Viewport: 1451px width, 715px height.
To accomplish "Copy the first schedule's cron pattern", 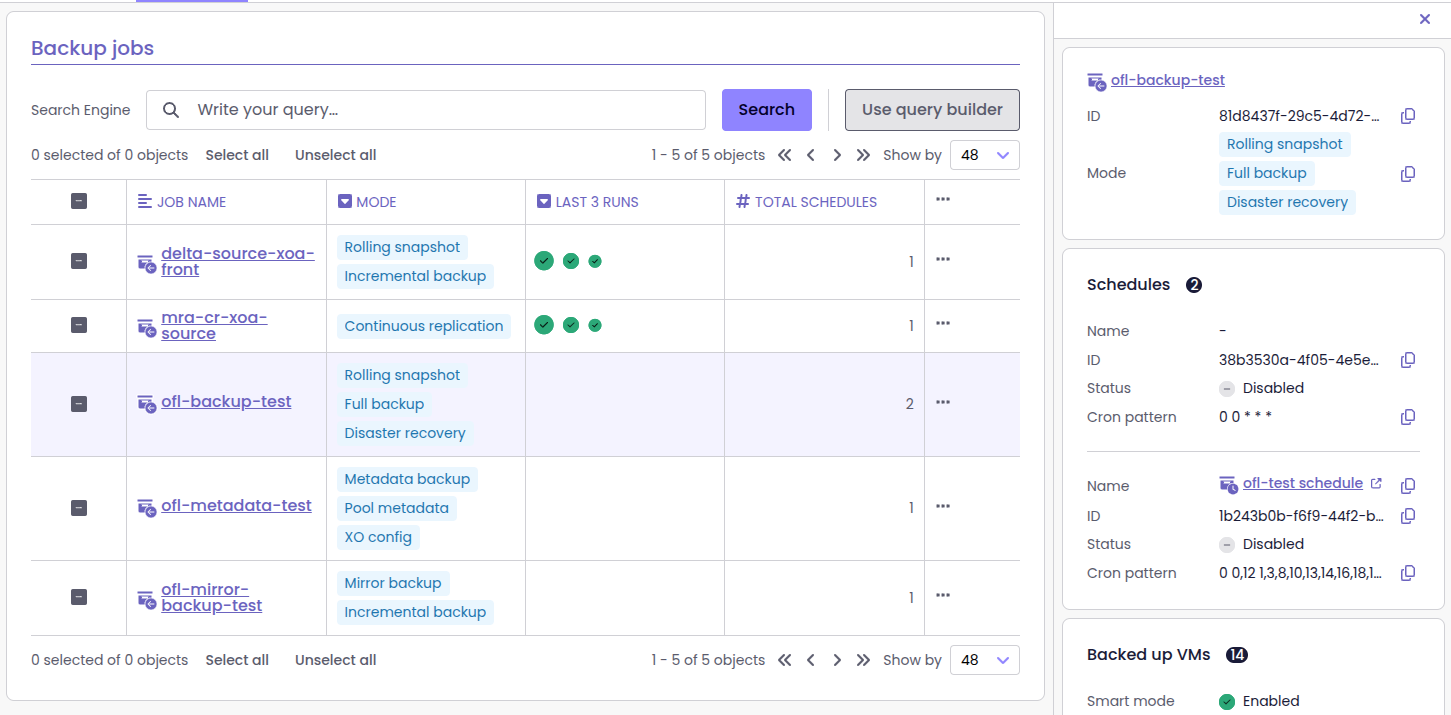I will click(x=1408, y=417).
